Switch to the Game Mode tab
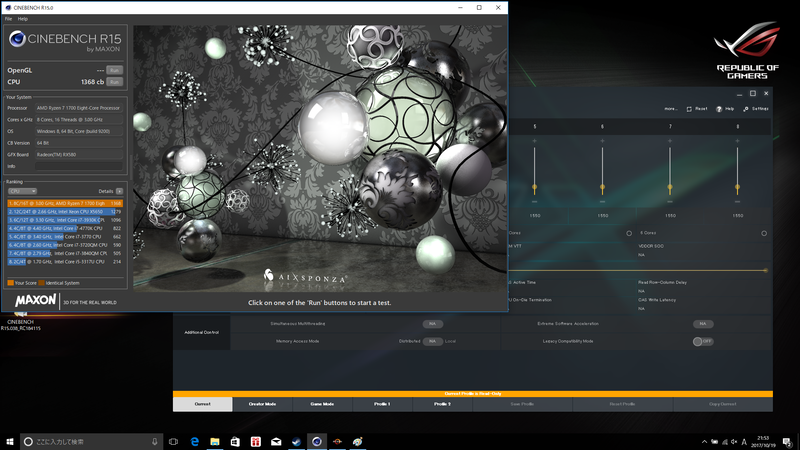 tap(322, 404)
